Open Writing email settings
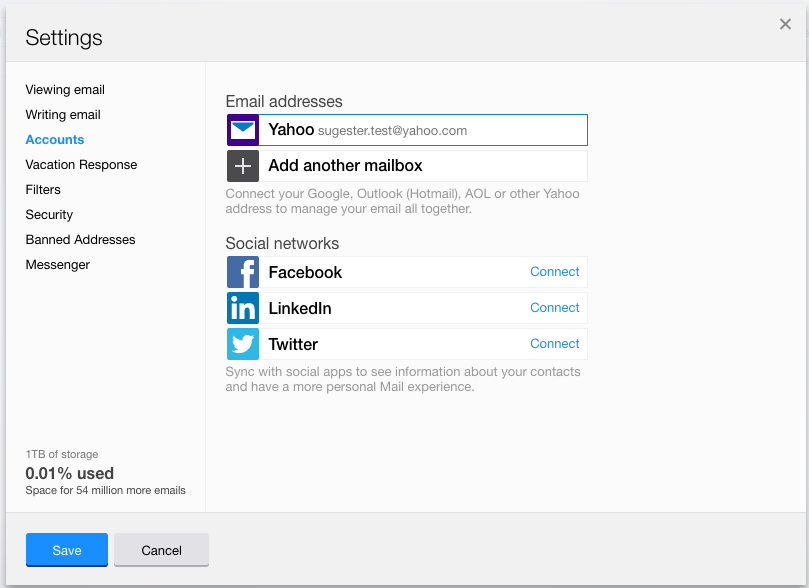This screenshot has height=588, width=809. click(63, 115)
